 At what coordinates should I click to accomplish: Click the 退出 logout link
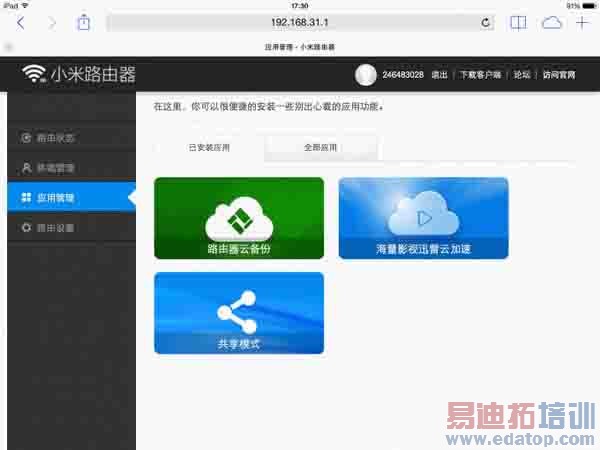click(439, 75)
